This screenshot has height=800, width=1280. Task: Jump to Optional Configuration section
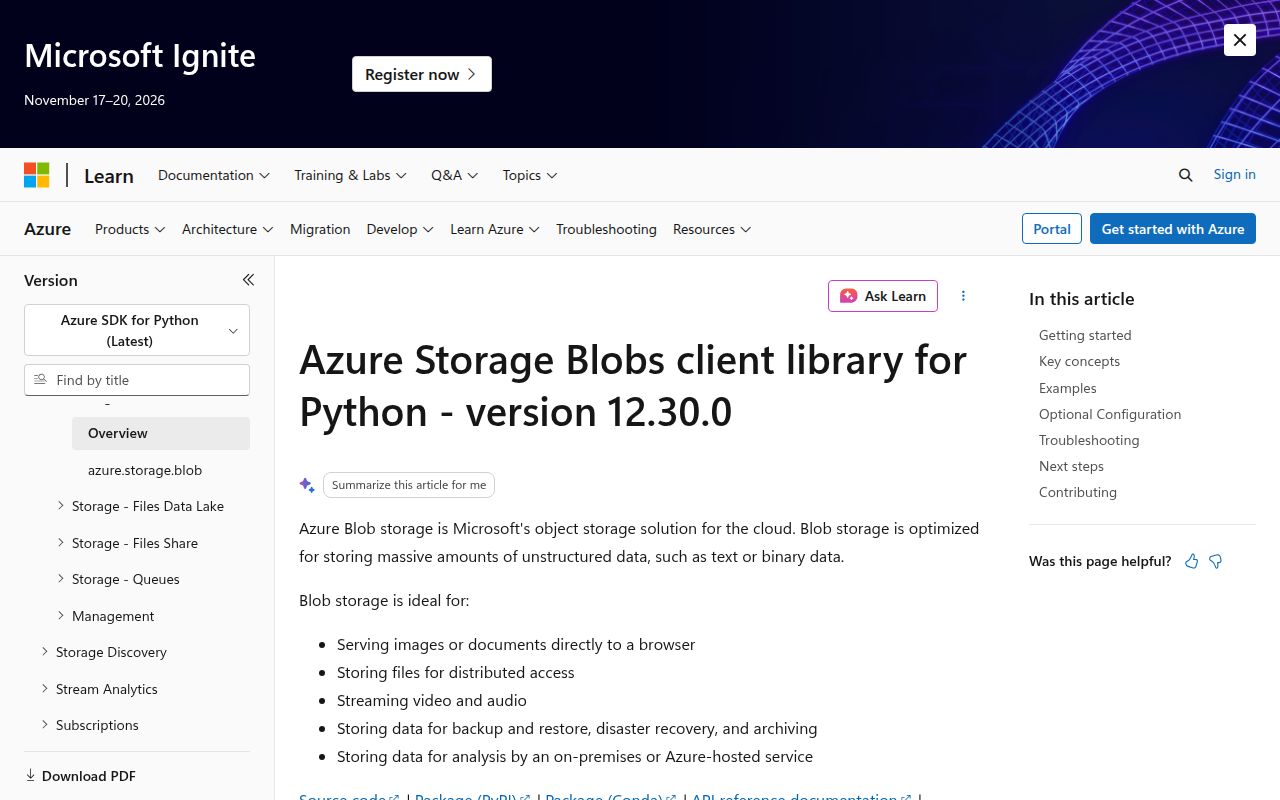(x=1110, y=414)
